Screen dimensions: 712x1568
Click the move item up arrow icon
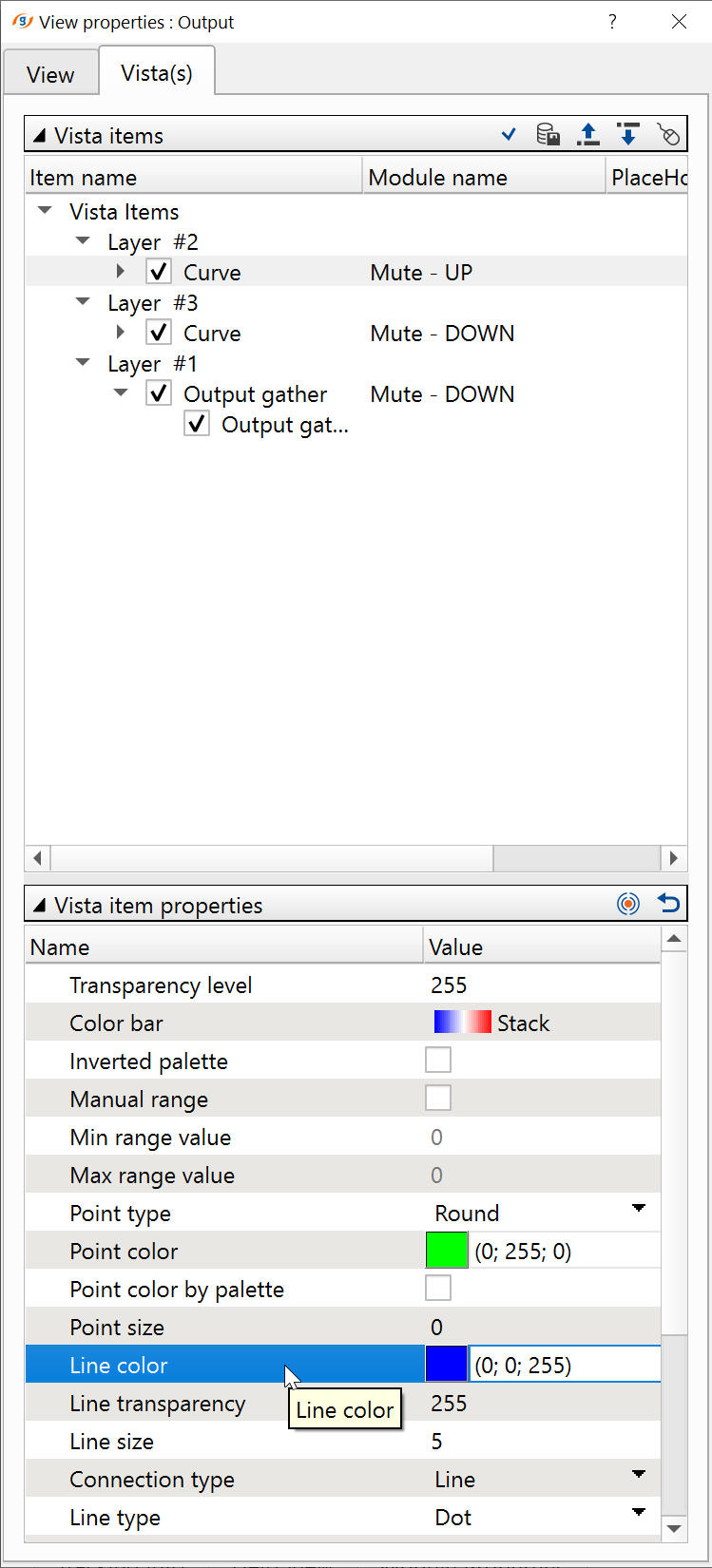[588, 135]
